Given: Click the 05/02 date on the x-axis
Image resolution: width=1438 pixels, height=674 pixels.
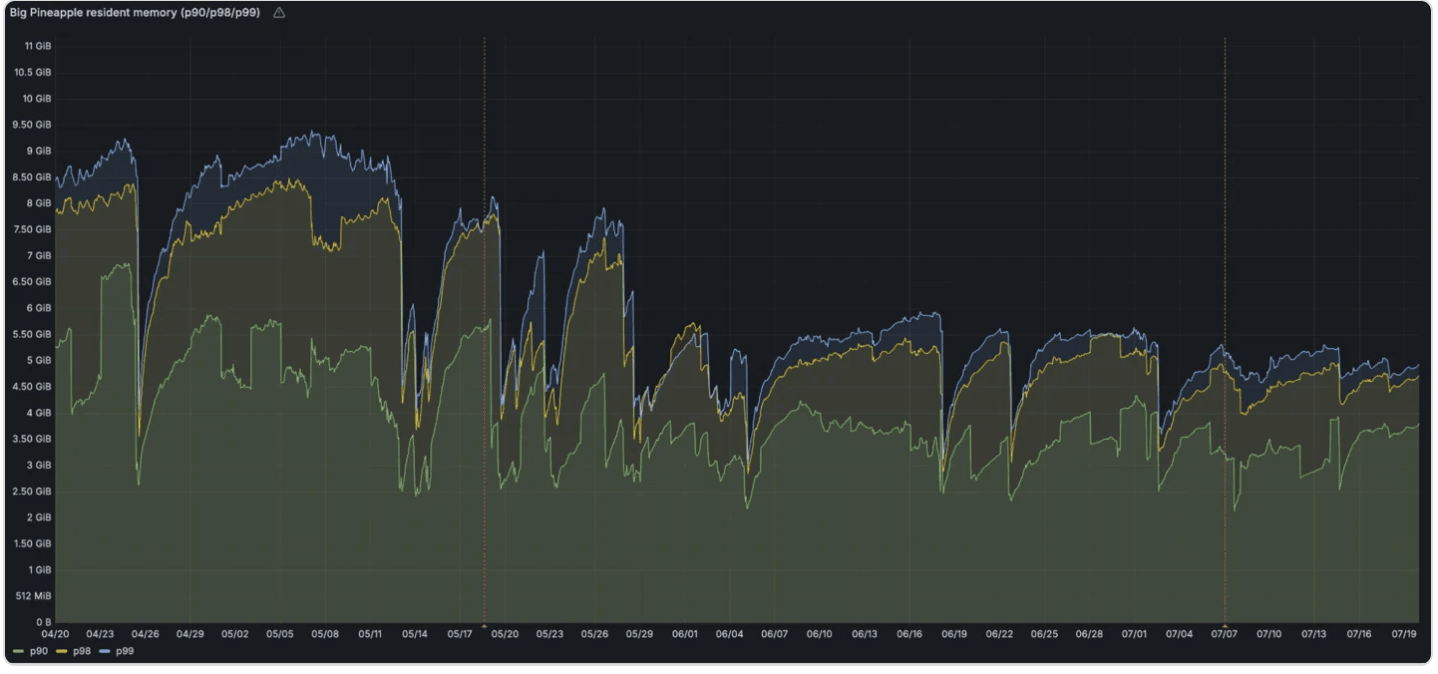Looking at the screenshot, I should click(x=235, y=634).
